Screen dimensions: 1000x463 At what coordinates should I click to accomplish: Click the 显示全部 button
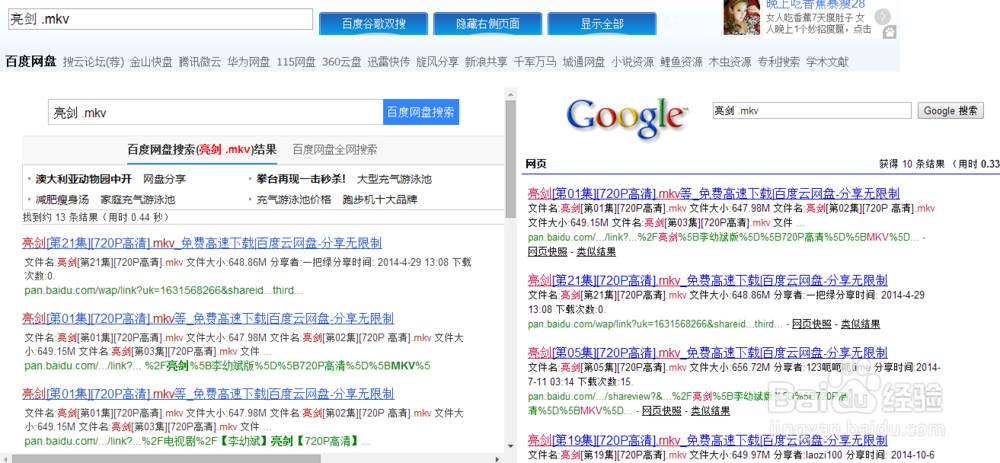[x=601, y=24]
